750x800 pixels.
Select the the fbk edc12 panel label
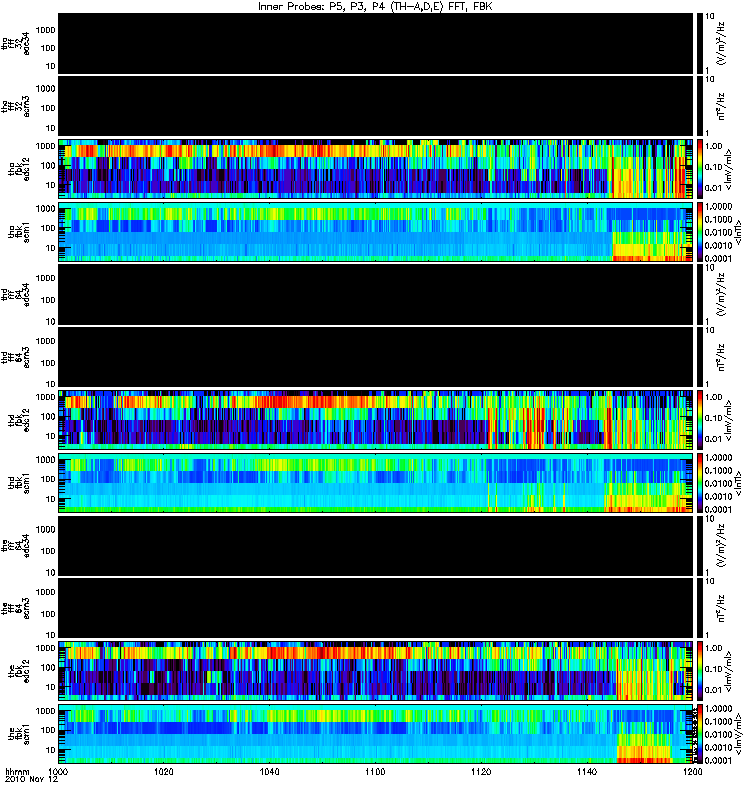[19, 671]
